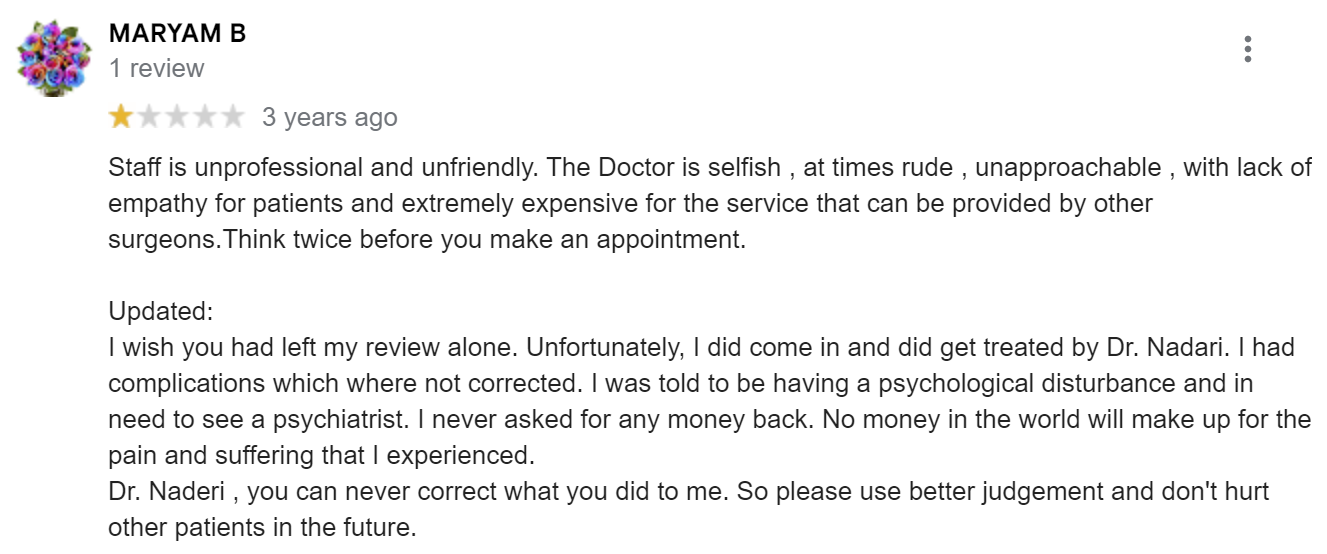1327x554 pixels.
Task: Click the "Updated:" label
Action: pos(161,311)
